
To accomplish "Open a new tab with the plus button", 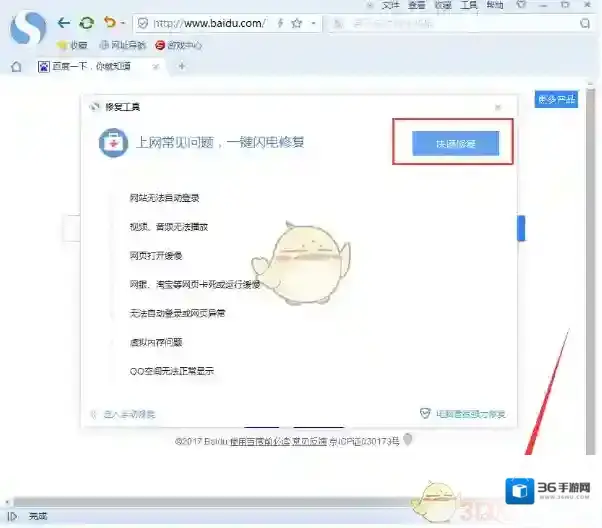I will tap(182, 66).
